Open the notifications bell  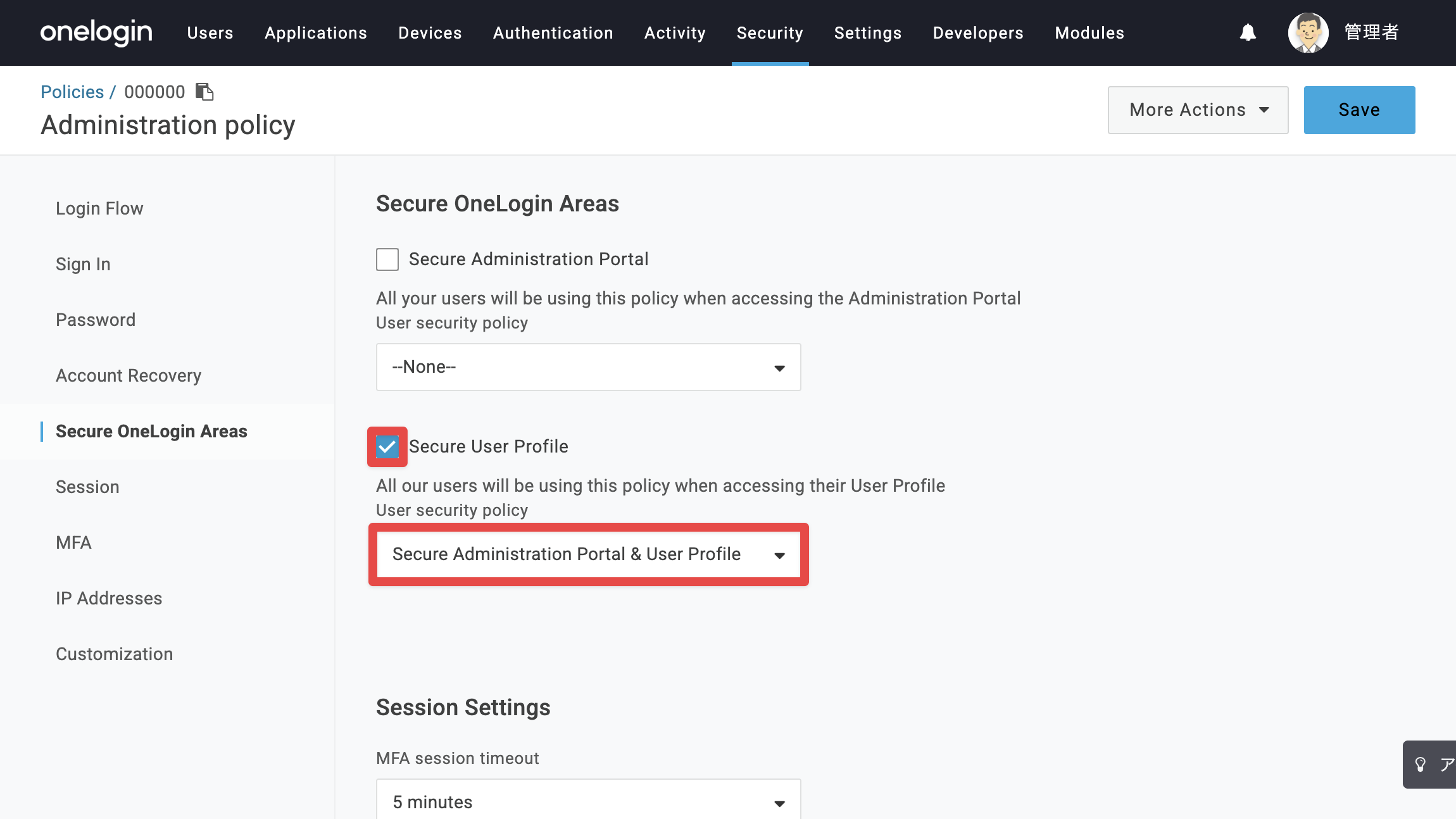1248,32
